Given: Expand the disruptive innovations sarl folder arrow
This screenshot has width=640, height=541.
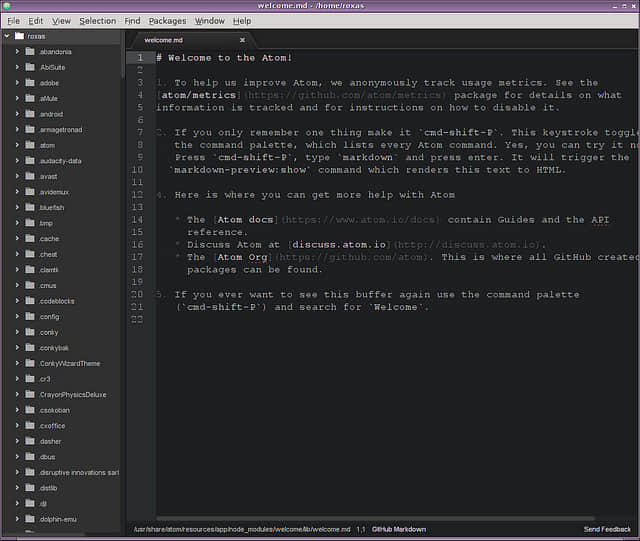Looking at the screenshot, I should pos(17,472).
